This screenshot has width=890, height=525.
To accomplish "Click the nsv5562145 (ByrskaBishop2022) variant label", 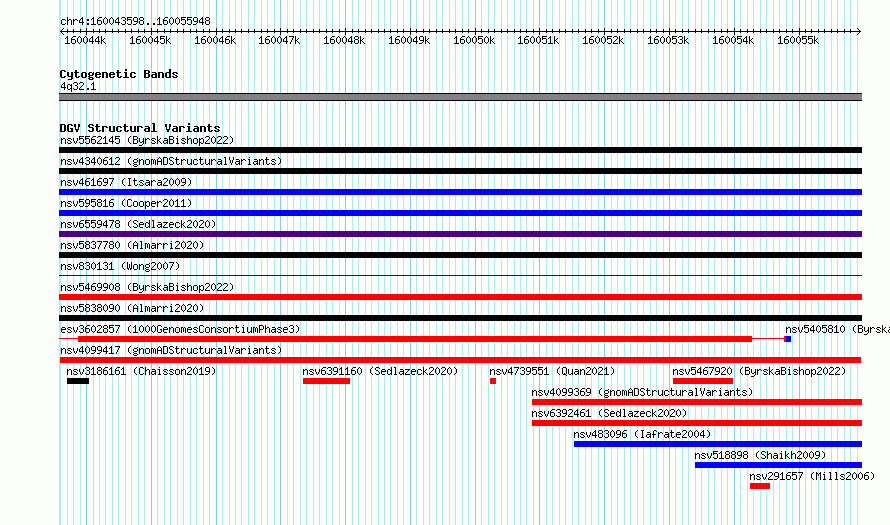I will point(147,140).
